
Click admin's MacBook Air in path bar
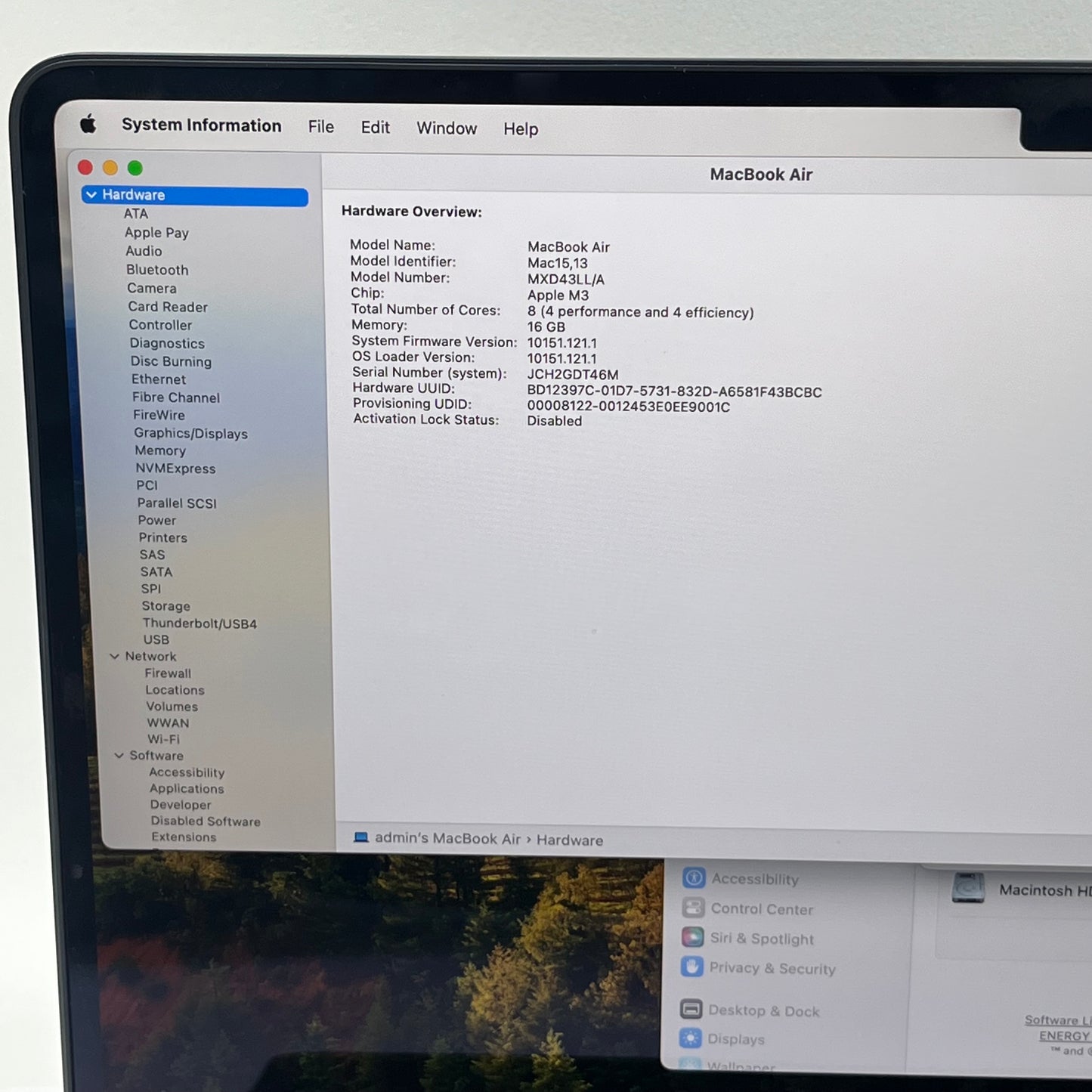point(447,838)
